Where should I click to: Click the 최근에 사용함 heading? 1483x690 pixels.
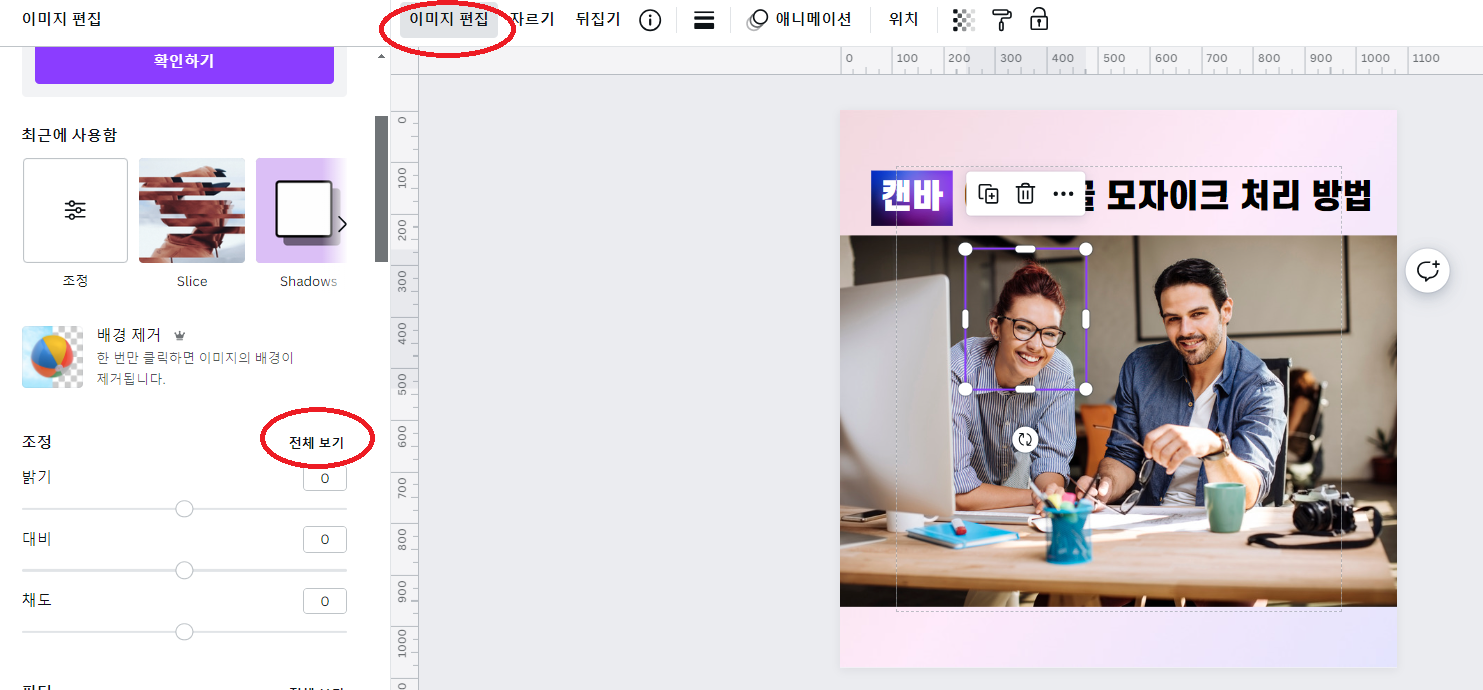pos(69,135)
